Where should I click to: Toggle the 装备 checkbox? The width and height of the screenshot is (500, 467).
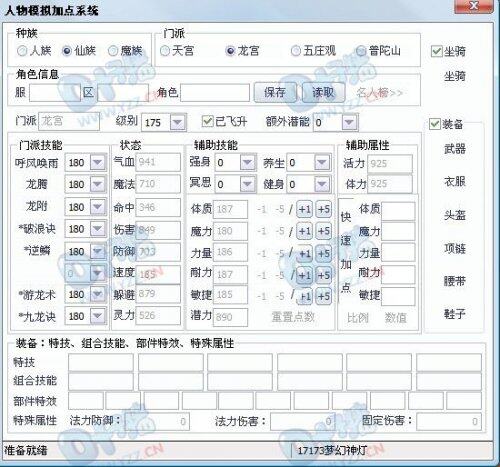pos(435,124)
